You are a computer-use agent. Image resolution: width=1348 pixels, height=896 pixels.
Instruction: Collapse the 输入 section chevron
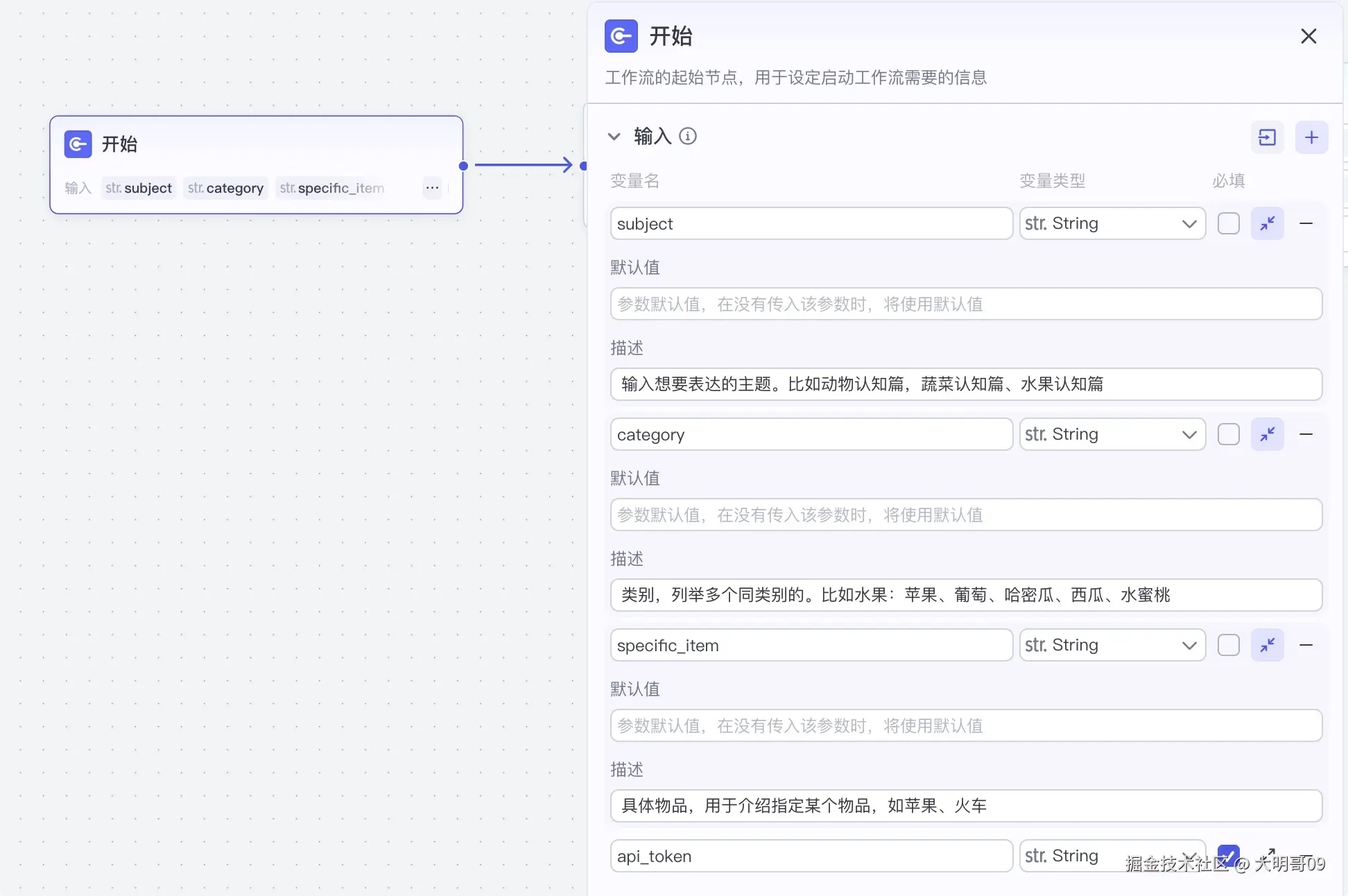[614, 137]
